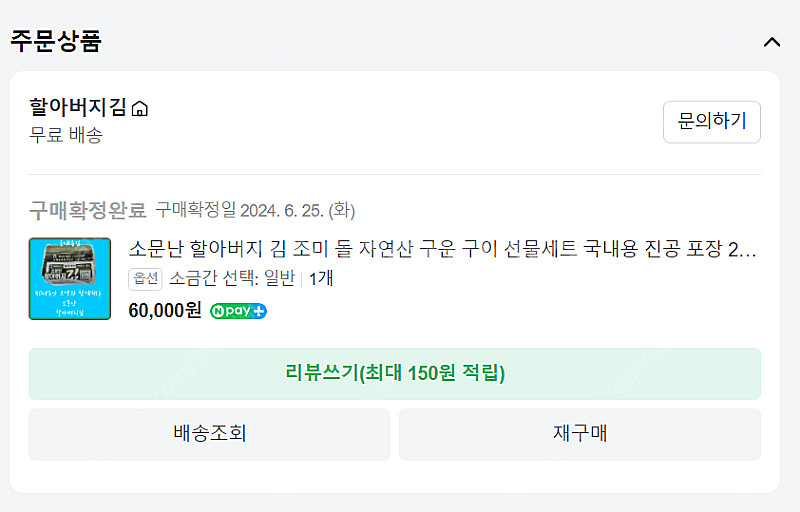
Task: Select the 구매확정완료 status label
Action: coord(88,210)
